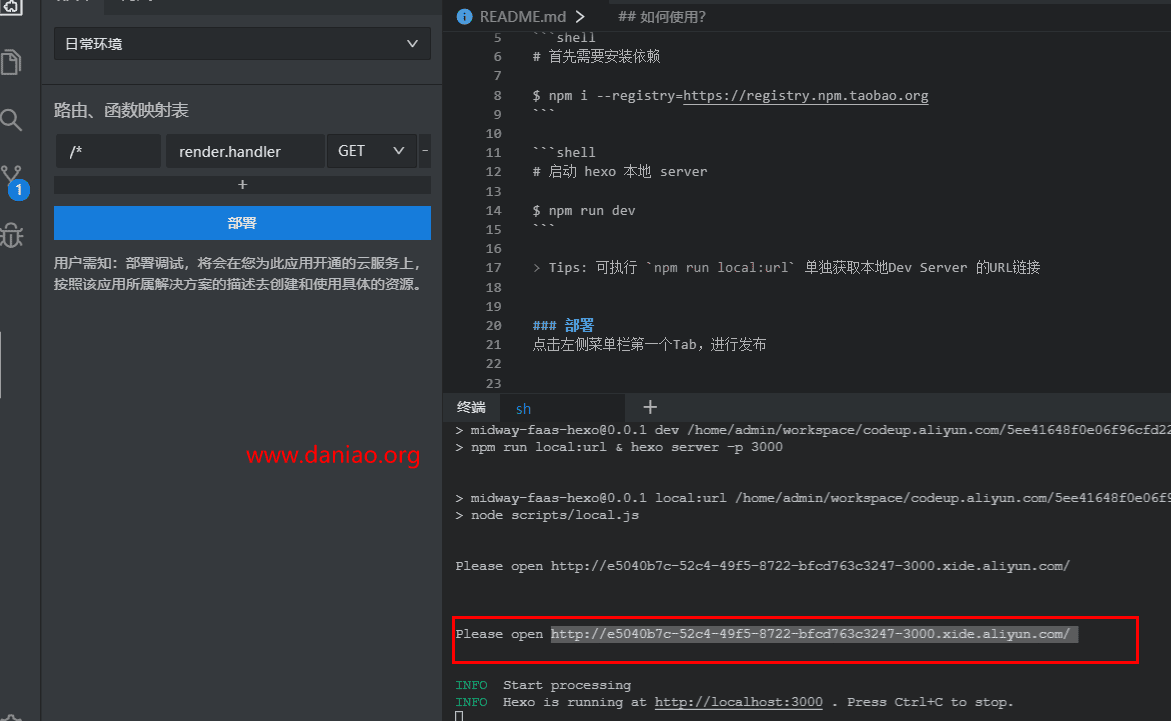The width and height of the screenshot is (1171, 721).
Task: Click editor line number 20
Action: tap(494, 326)
